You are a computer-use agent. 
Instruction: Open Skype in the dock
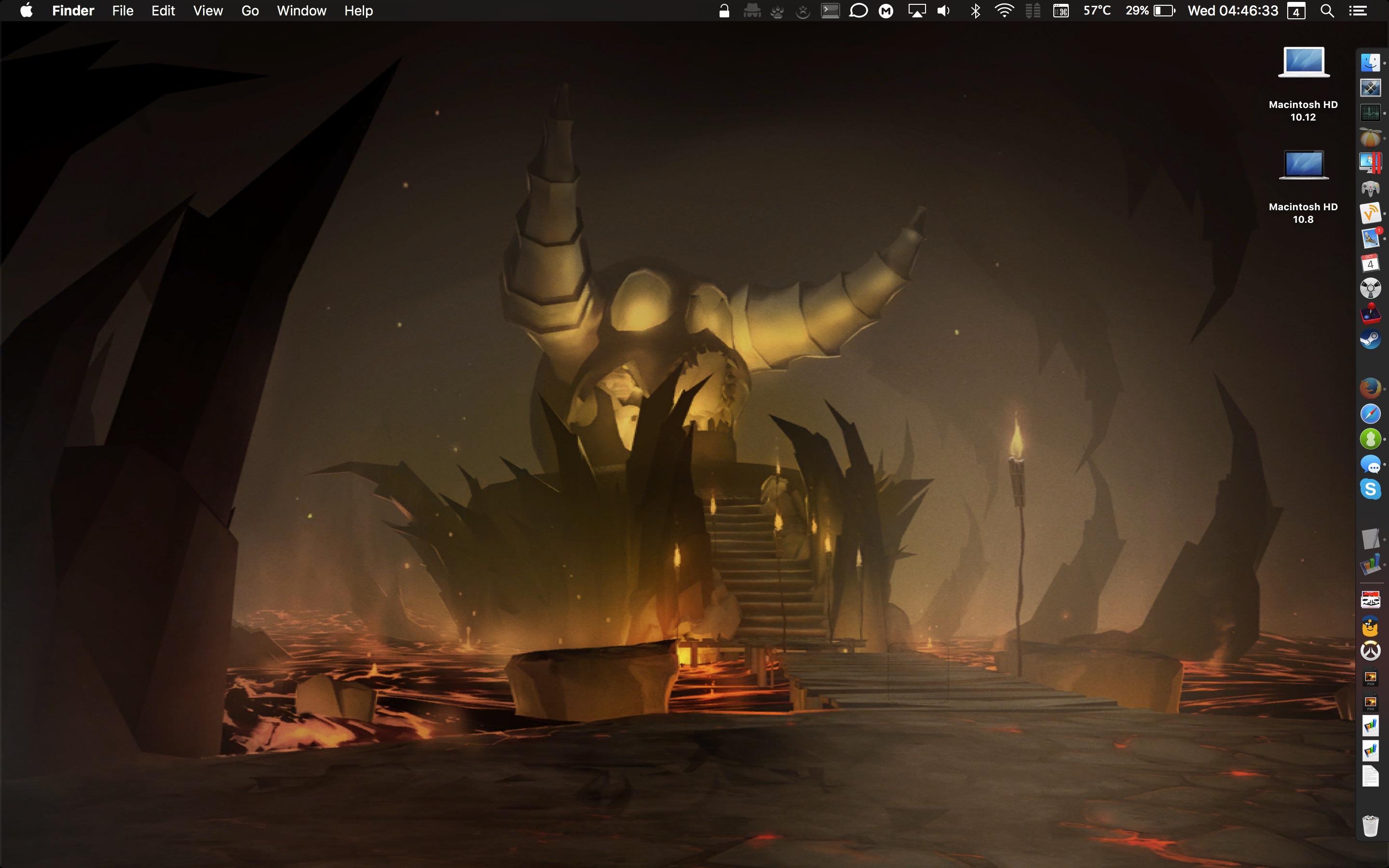pos(1370,489)
